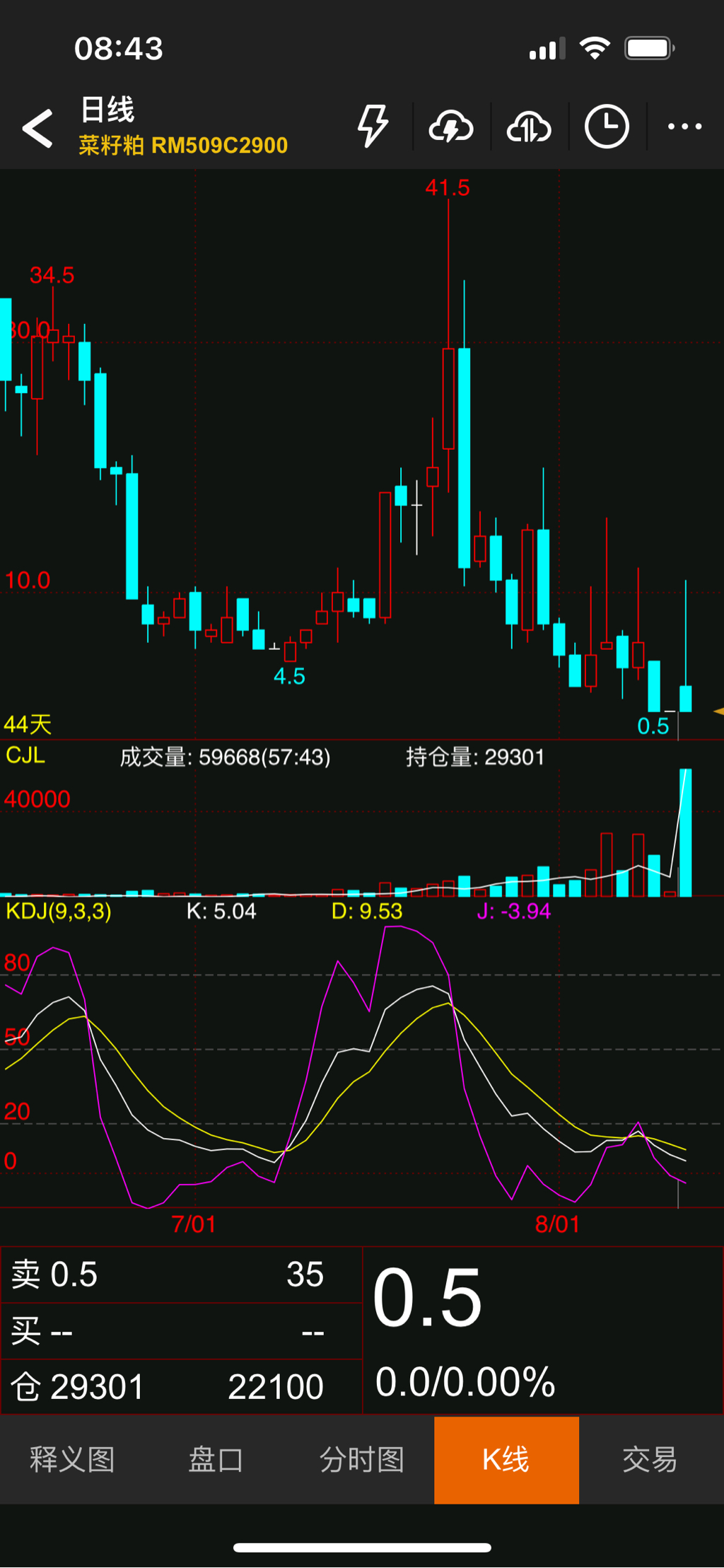Tap the 44天 day-count label
This screenshot has height=1568, width=724.
28,724
